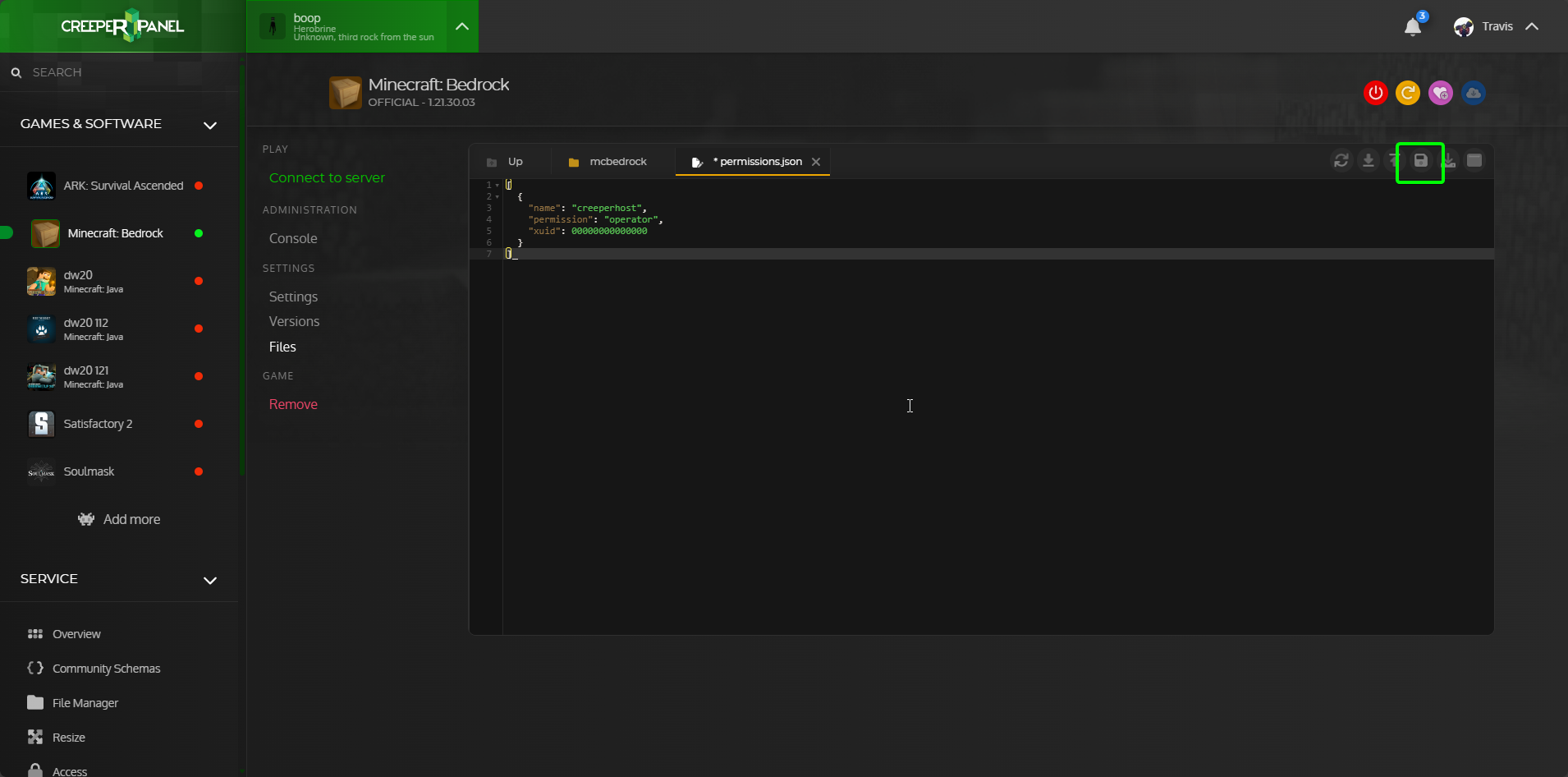Click Add more games button
Screen dimensions: 1568x777
coord(119,519)
